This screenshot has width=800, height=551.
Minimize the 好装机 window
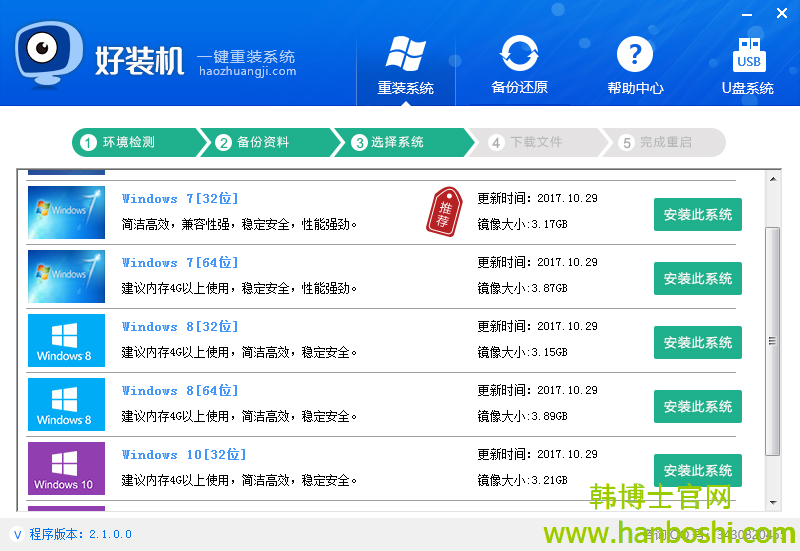(x=747, y=15)
